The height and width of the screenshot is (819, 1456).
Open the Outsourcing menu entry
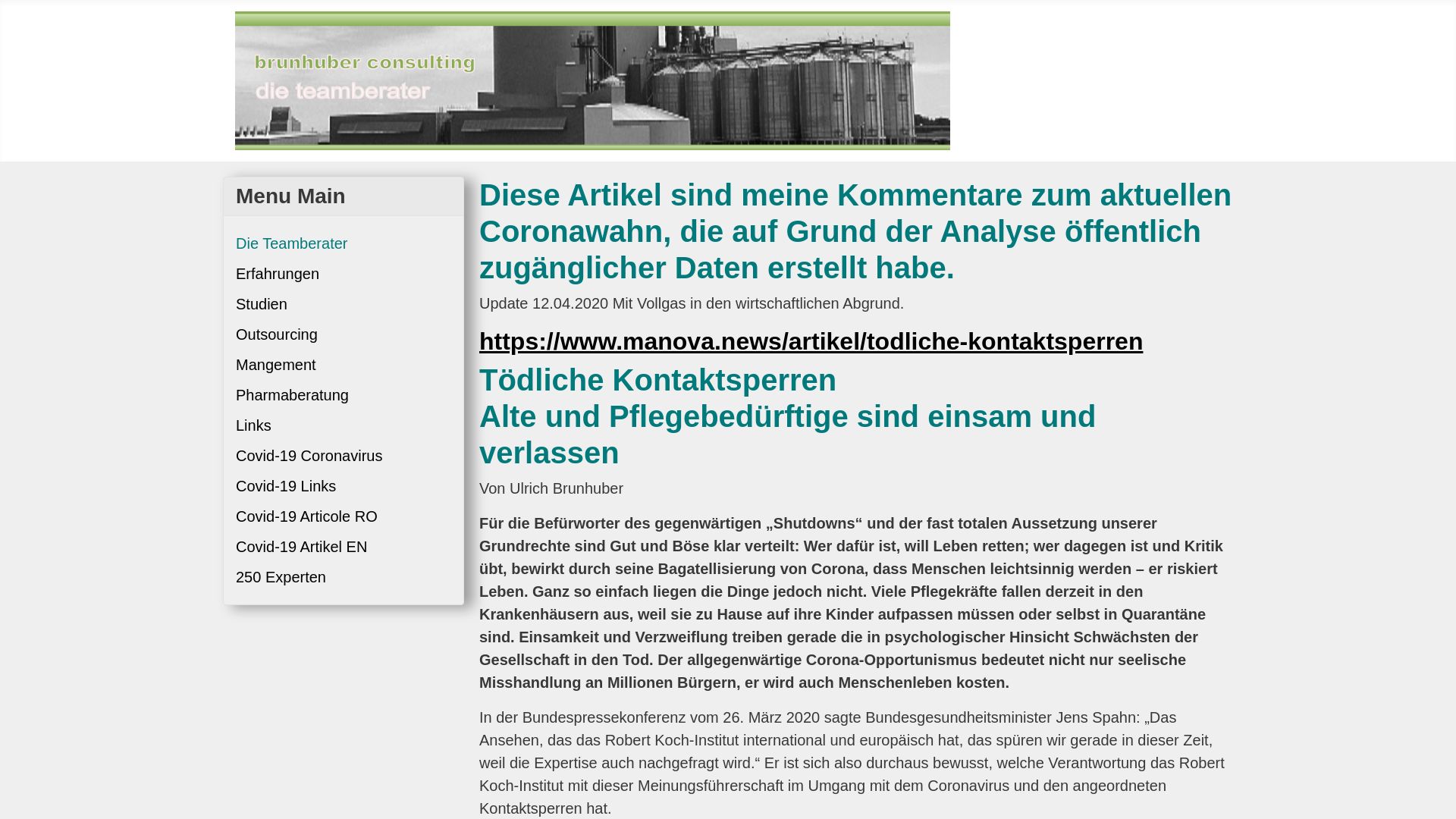point(277,334)
